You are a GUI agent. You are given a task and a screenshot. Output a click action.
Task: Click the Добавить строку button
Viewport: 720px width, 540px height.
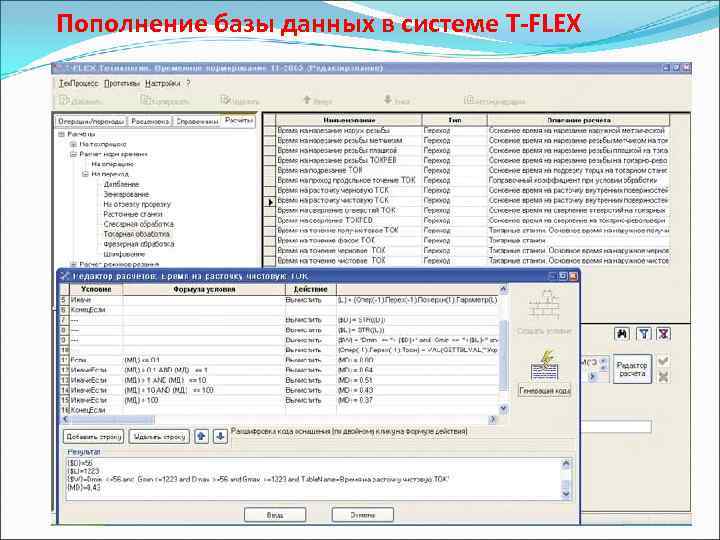pos(94,436)
